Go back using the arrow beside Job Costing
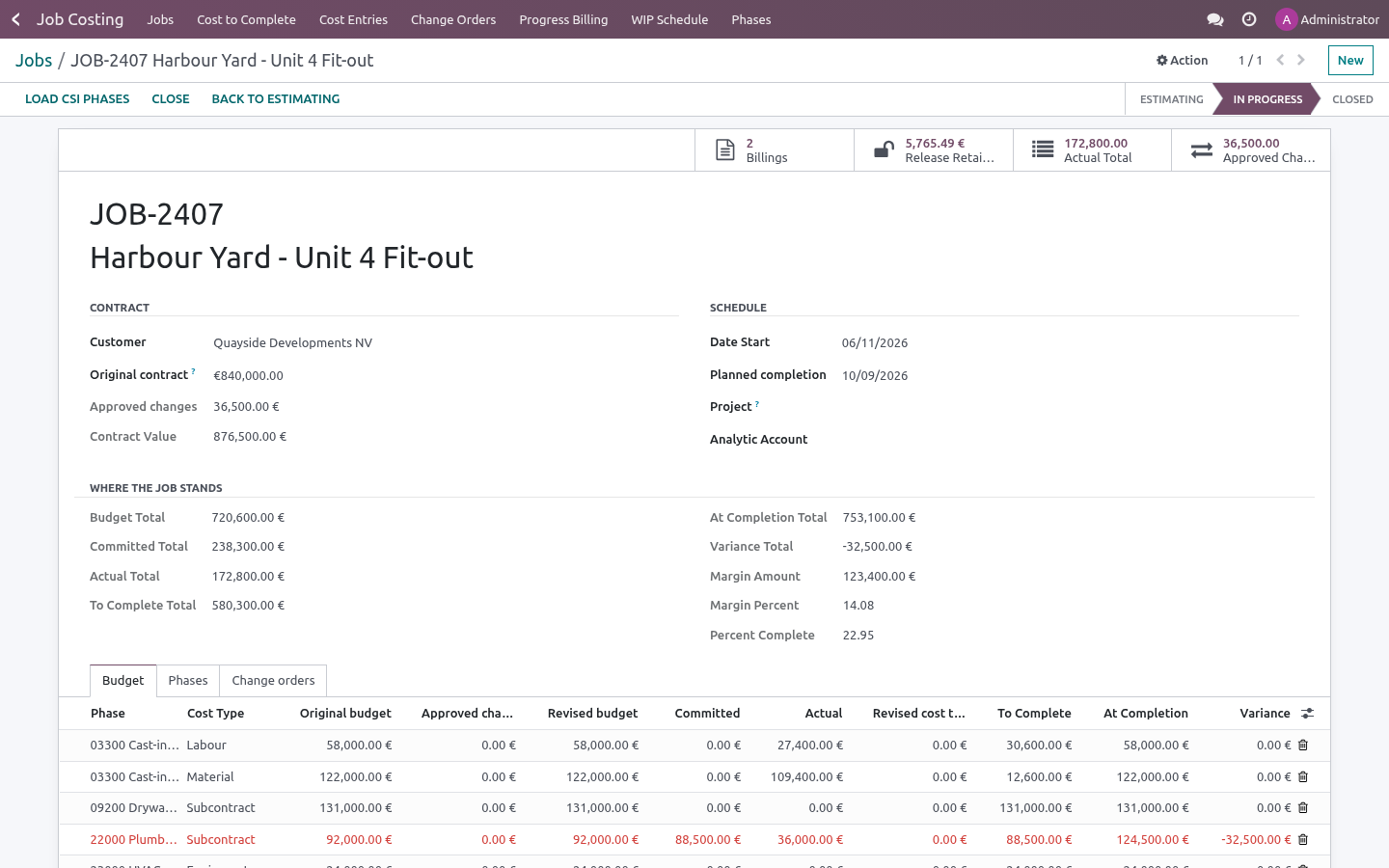This screenshot has height=868, width=1389. [x=15, y=19]
